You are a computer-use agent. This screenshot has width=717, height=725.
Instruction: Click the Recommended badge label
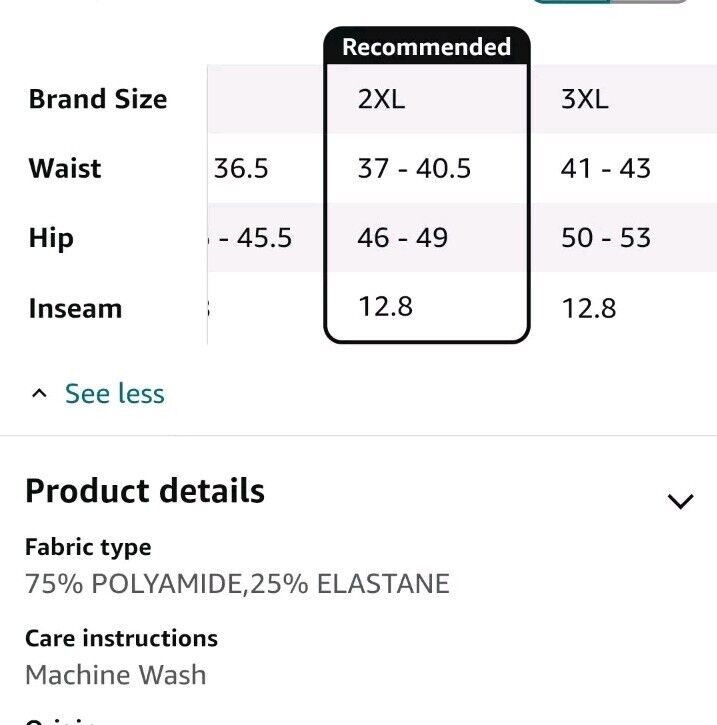(427, 47)
